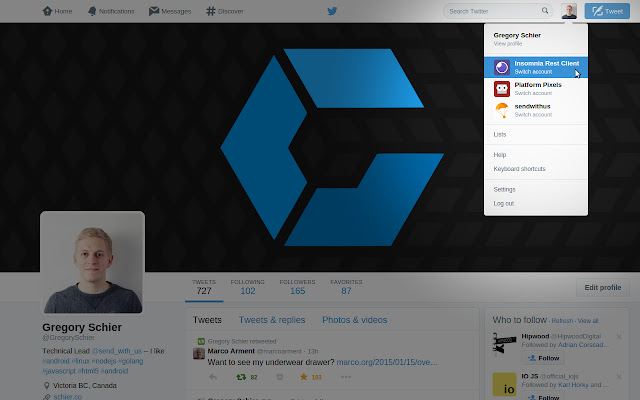Open the Karl Horky follower link

573,384
